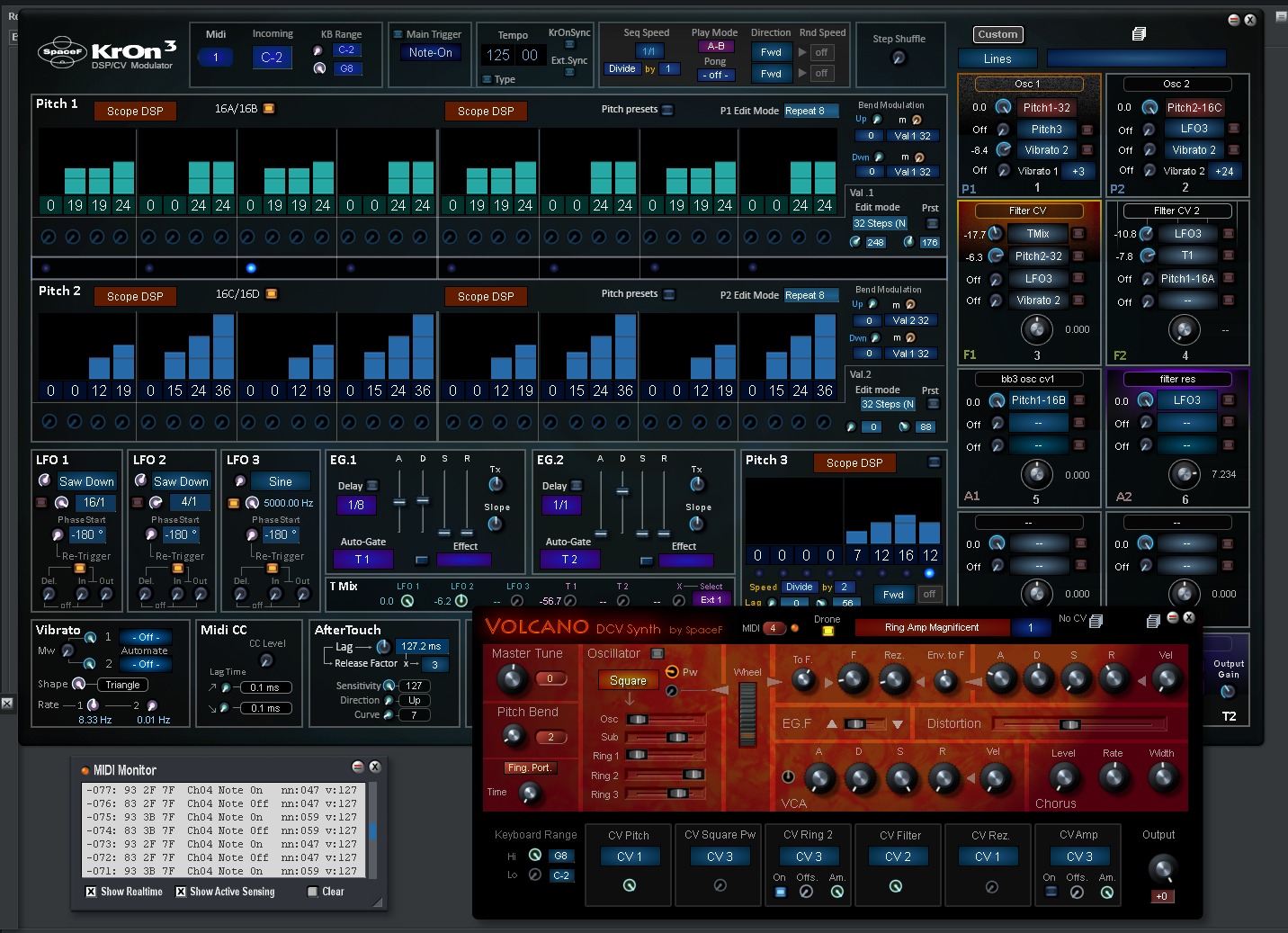
Task: Click the EG.2 Slope knob
Action: tap(697, 525)
